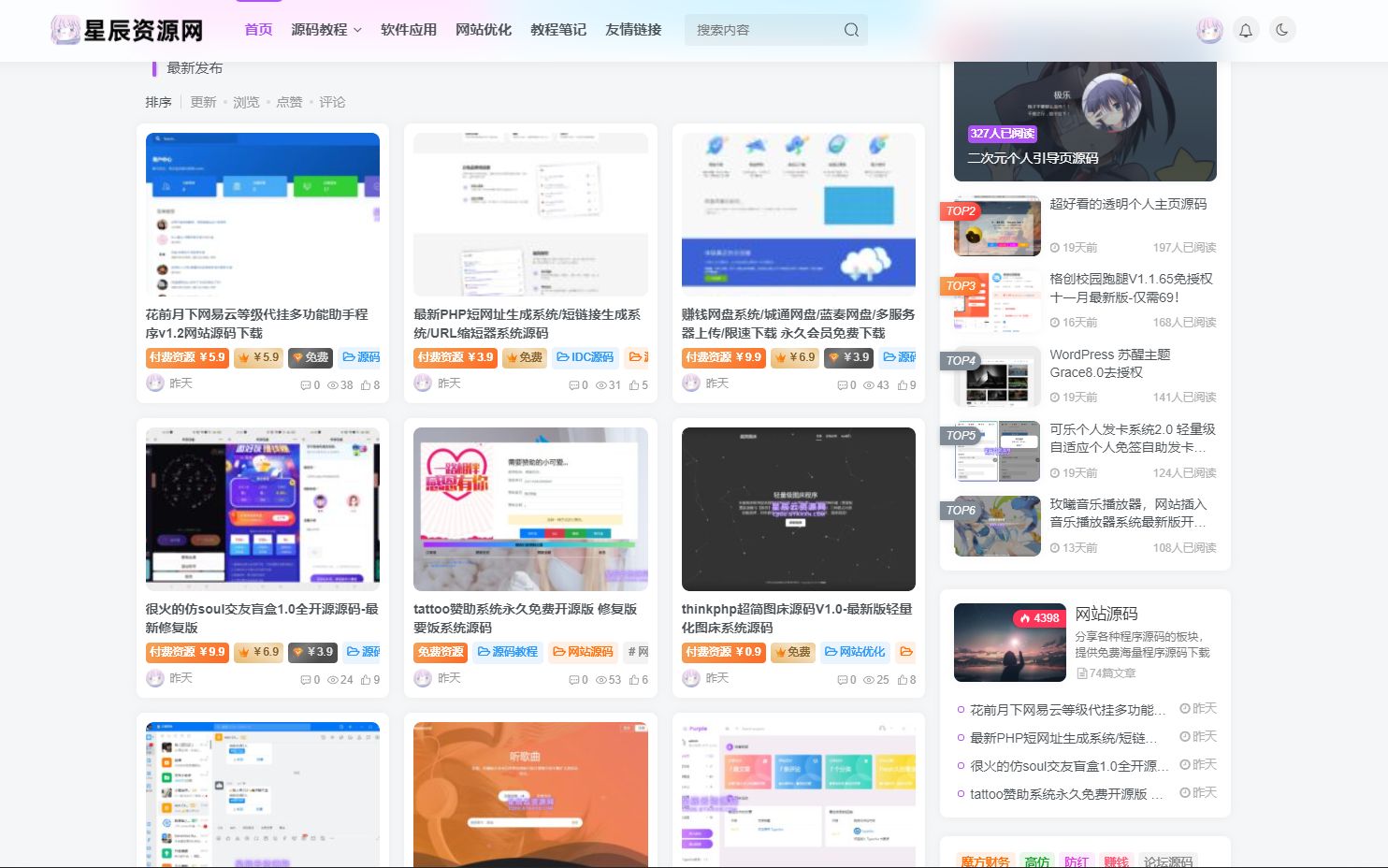This screenshot has height=868, width=1388.
Task: Click author avatar on thinkphp图床 post
Action: [691, 678]
